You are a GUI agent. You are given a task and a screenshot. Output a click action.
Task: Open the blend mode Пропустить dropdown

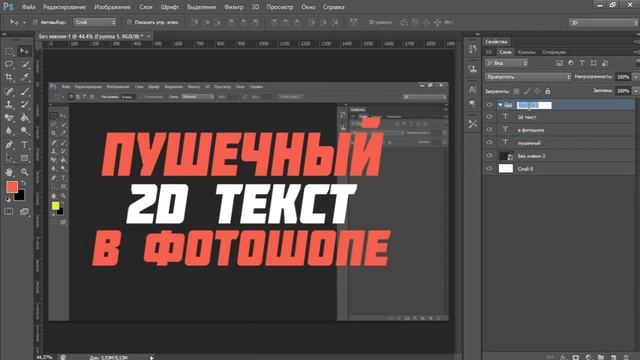tap(528, 77)
